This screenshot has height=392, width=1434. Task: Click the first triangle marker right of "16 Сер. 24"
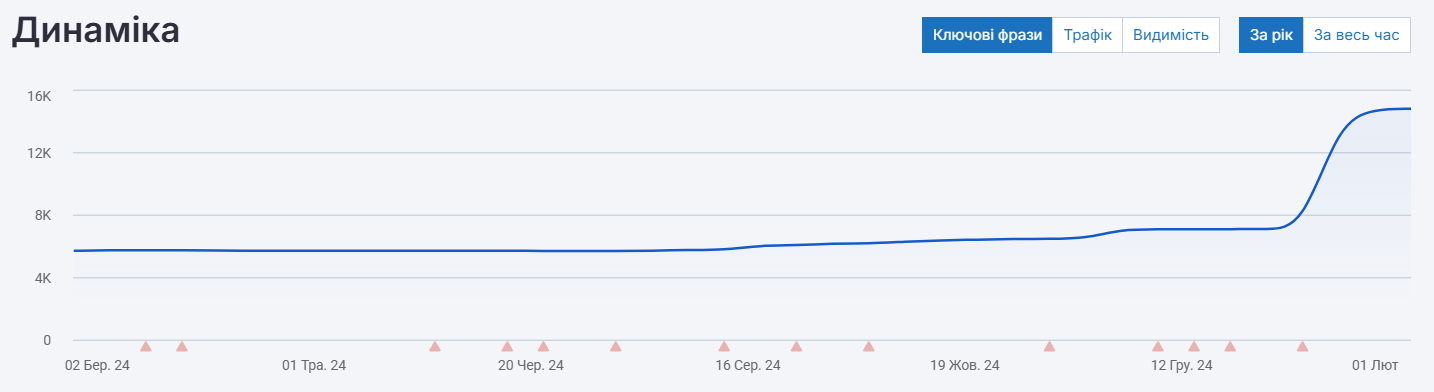(796, 347)
